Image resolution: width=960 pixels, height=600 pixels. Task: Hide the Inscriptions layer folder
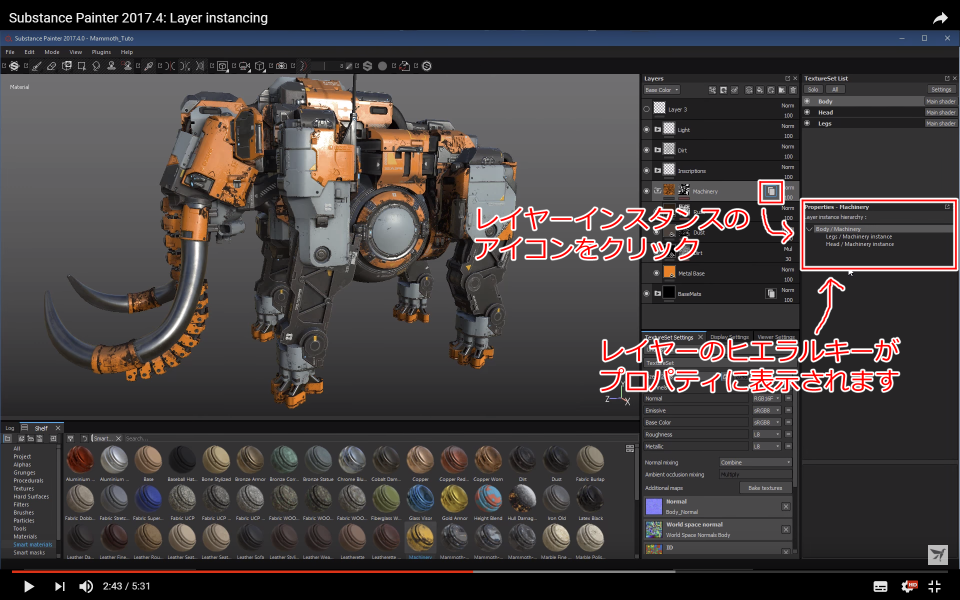[x=647, y=171]
